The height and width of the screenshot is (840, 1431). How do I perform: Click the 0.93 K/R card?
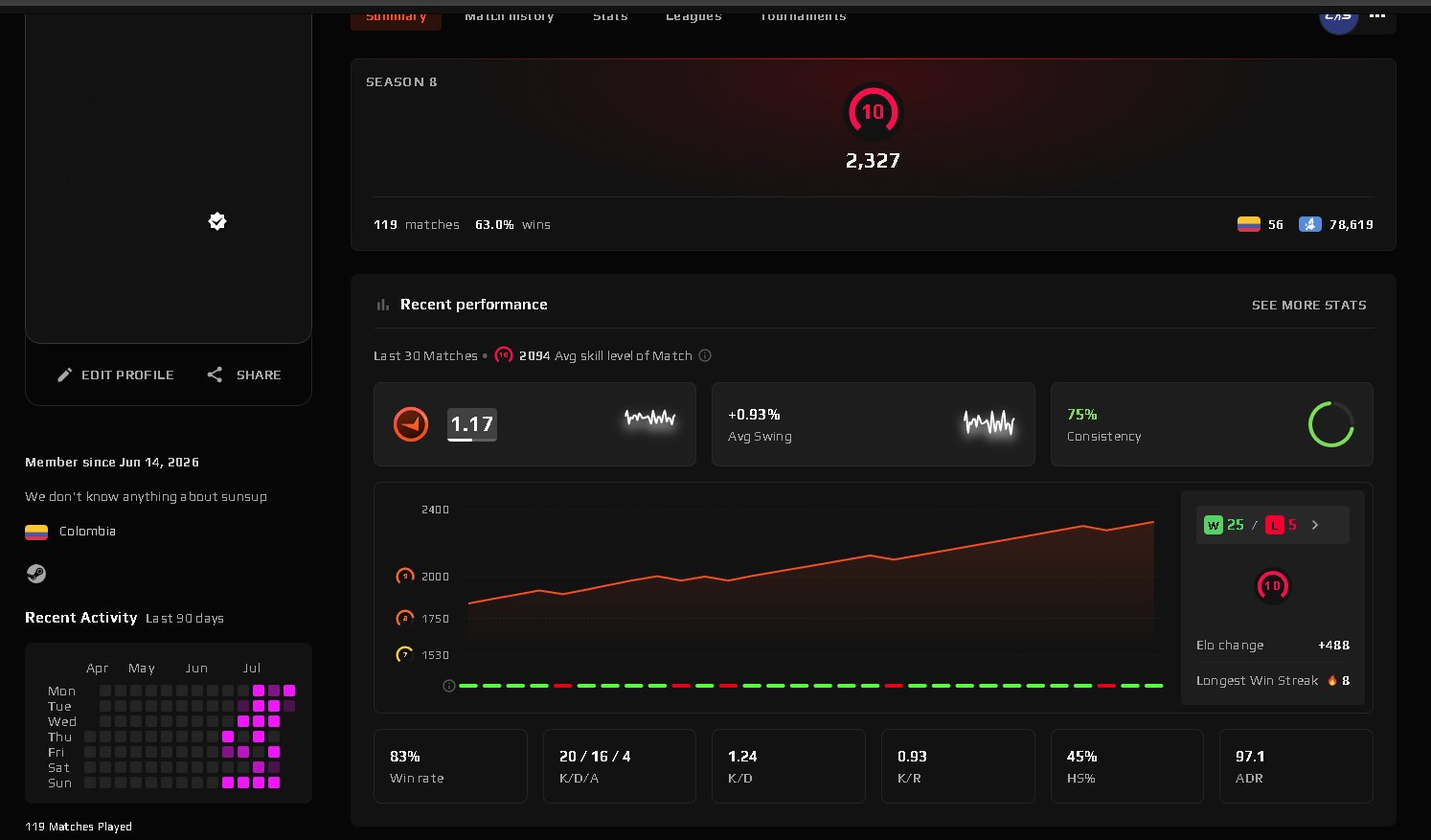coord(958,766)
